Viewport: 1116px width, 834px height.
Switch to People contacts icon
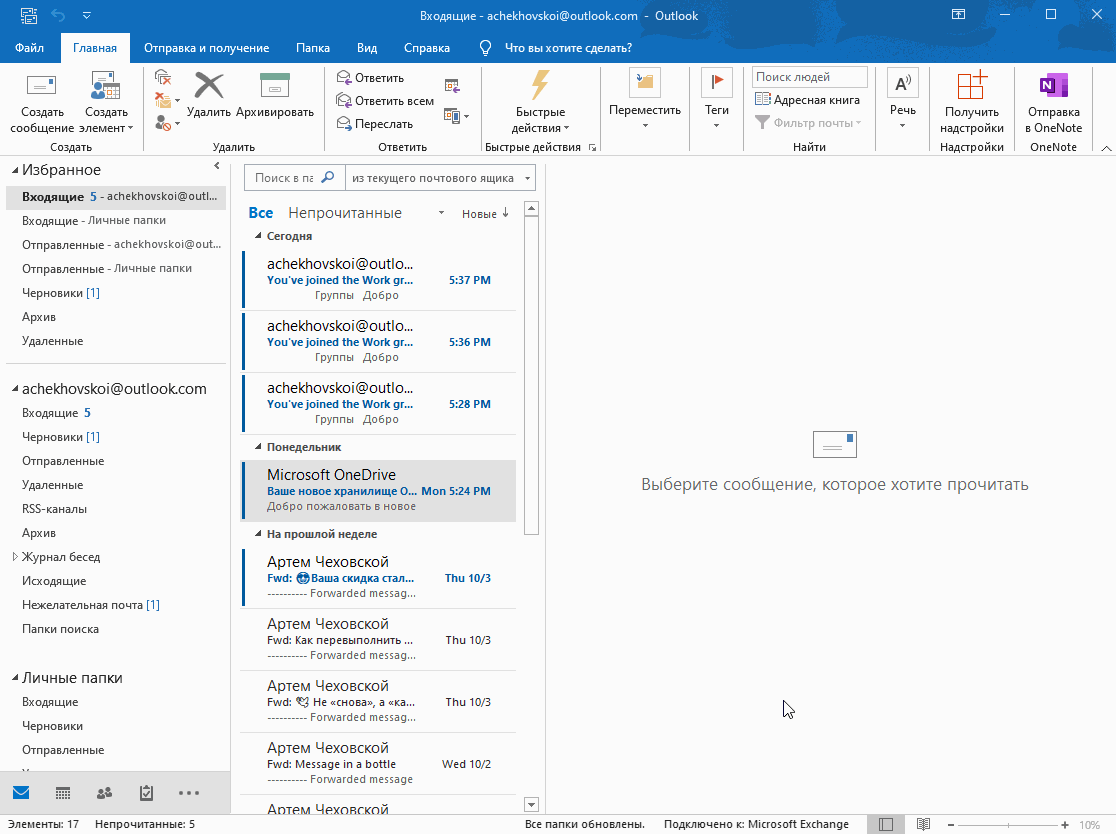coord(105,793)
